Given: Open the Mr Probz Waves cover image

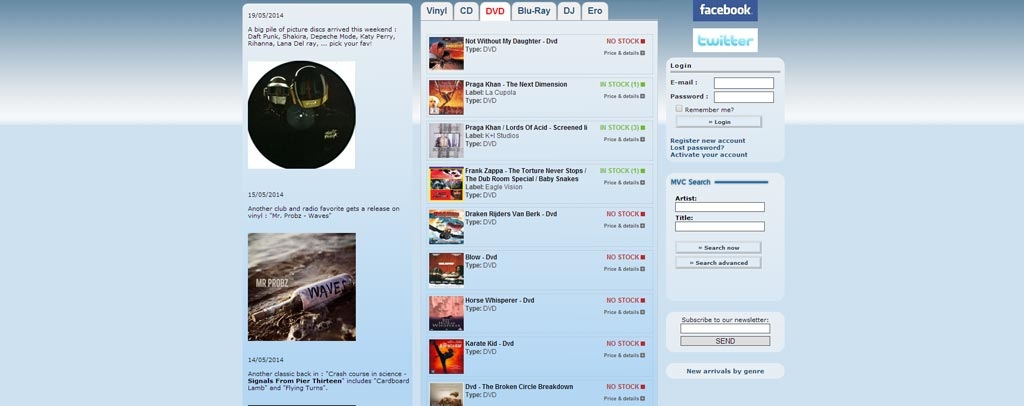Looking at the screenshot, I should point(302,287).
